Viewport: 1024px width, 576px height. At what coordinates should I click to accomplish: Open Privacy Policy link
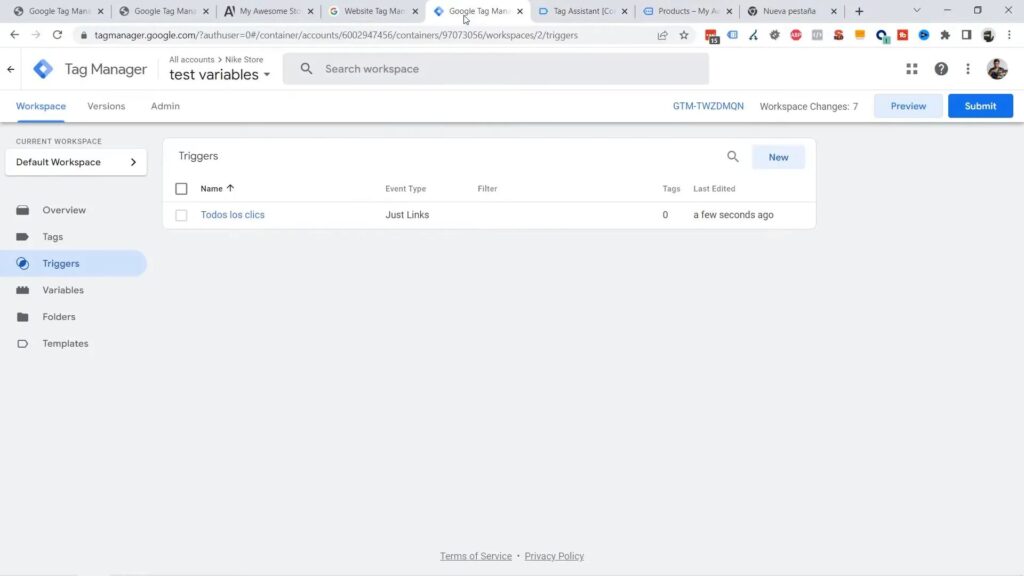click(554, 556)
